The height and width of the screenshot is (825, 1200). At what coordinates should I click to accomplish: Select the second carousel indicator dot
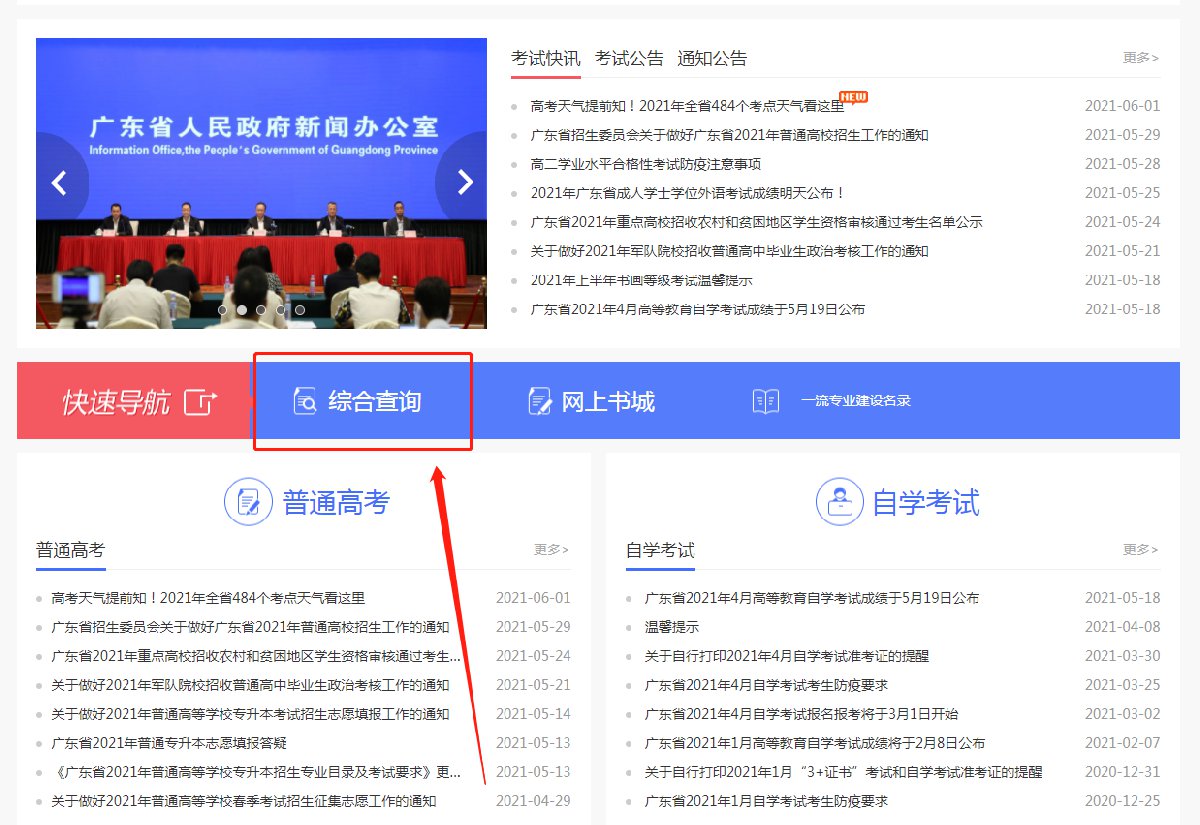(241, 310)
